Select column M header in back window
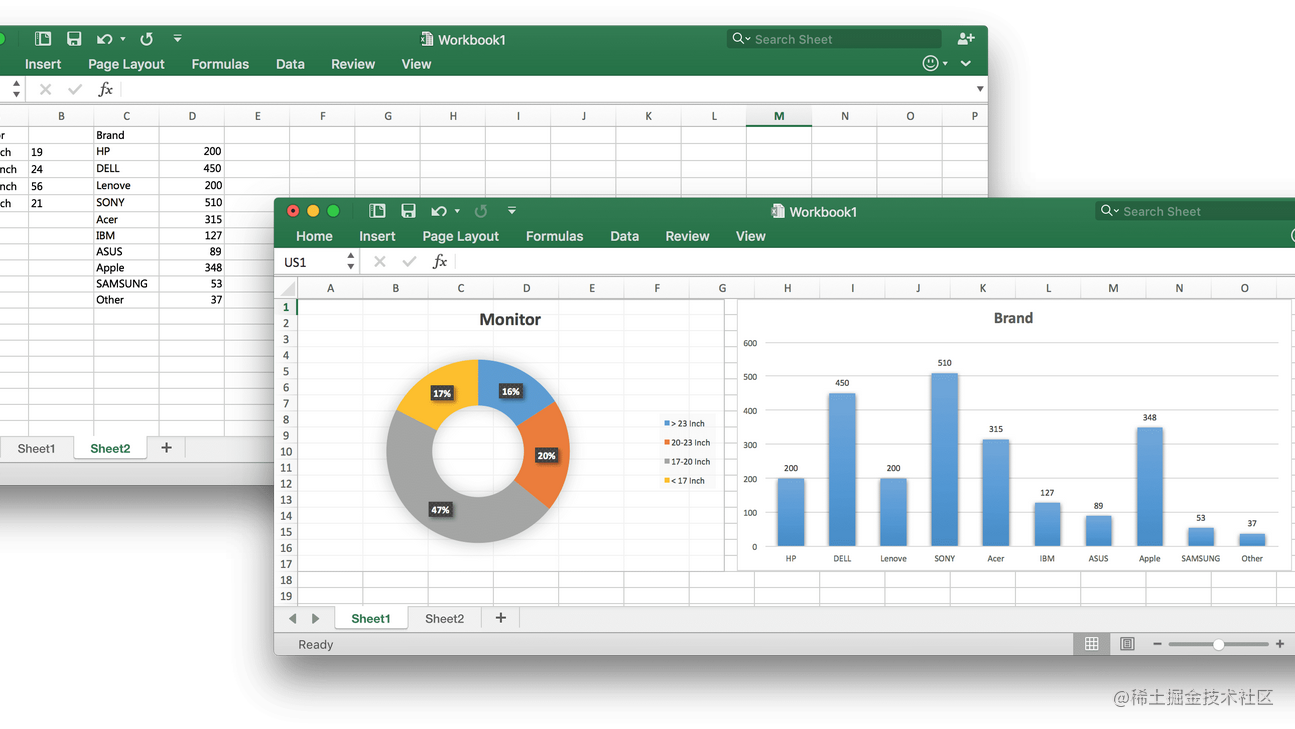This screenshot has height=729, width=1295. [x=779, y=116]
